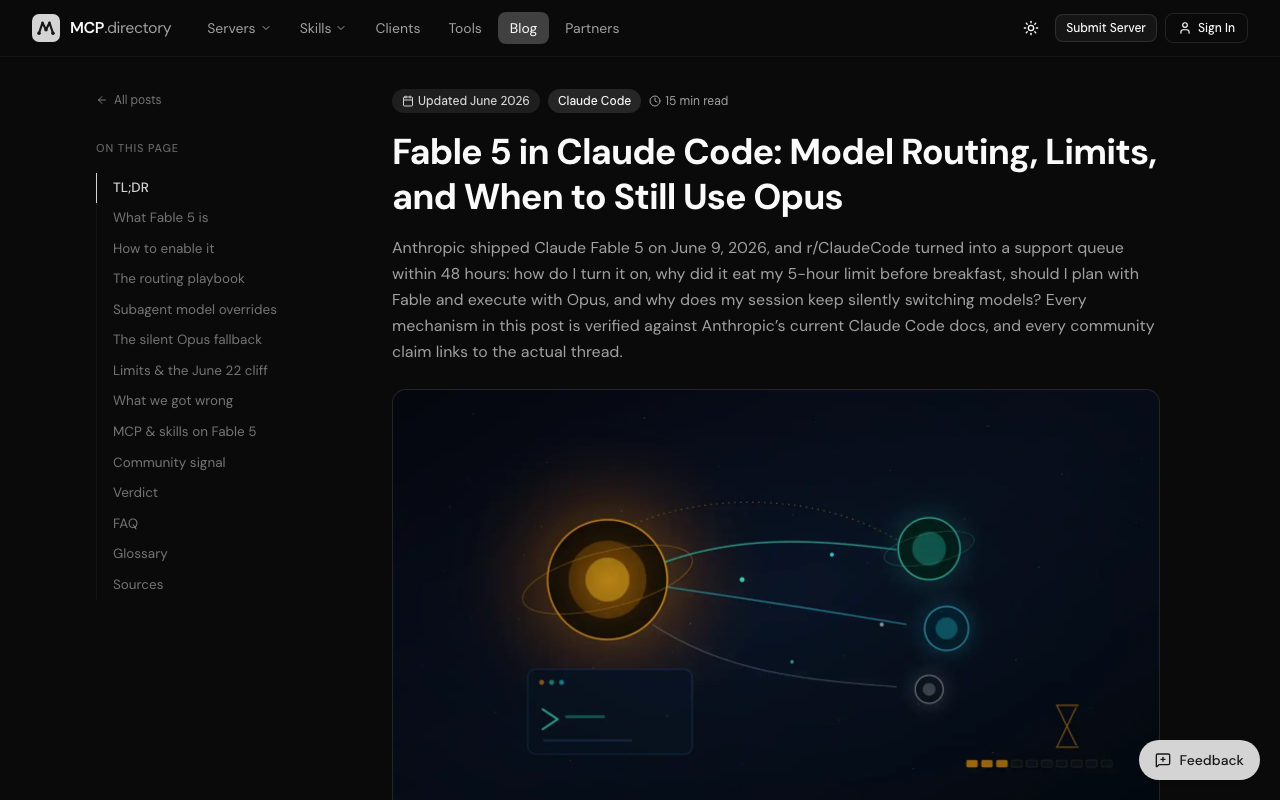Expand the Servers dropdown menu

pyautogui.click(x=239, y=28)
